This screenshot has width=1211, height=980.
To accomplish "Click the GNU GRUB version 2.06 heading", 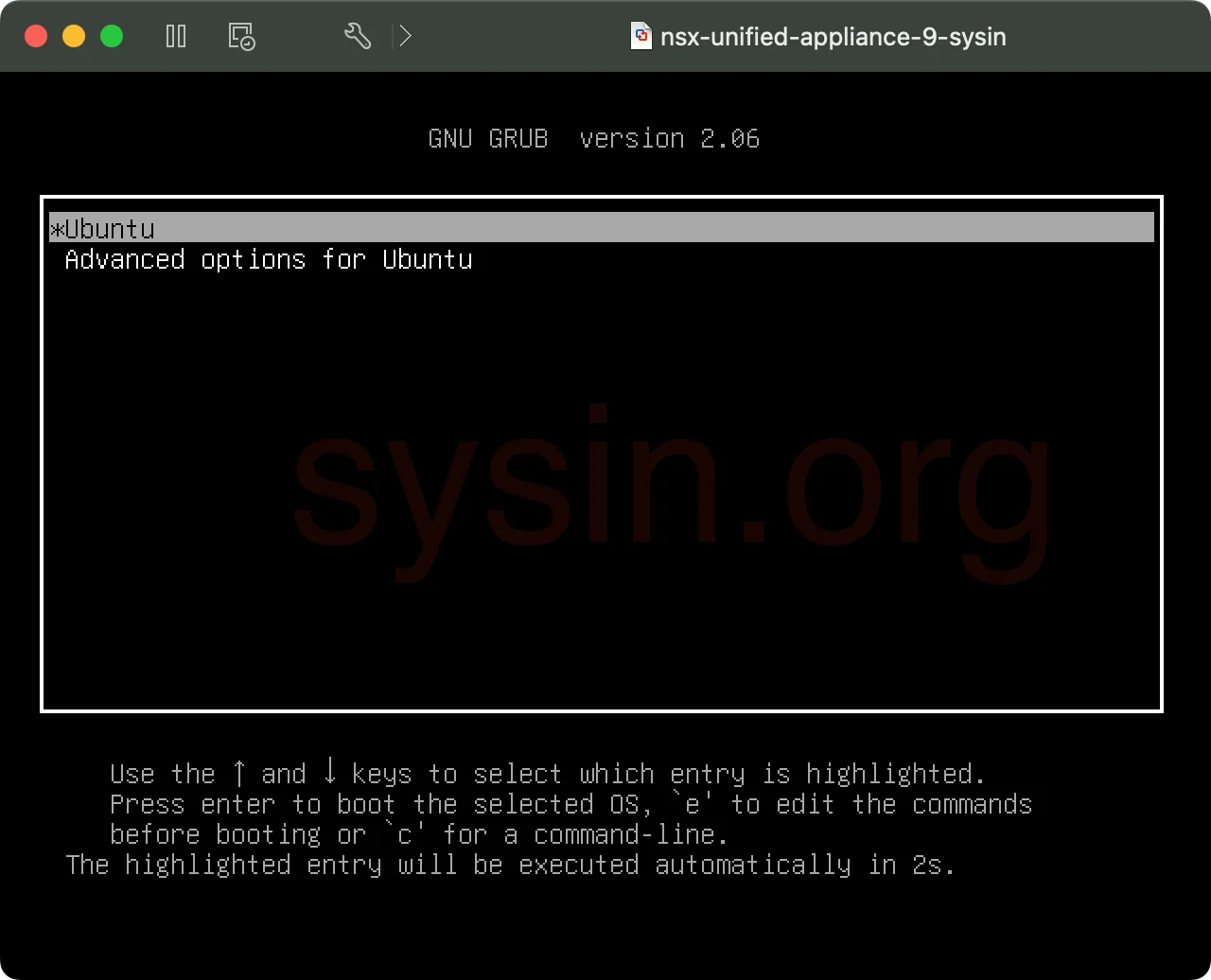I will click(x=594, y=139).
